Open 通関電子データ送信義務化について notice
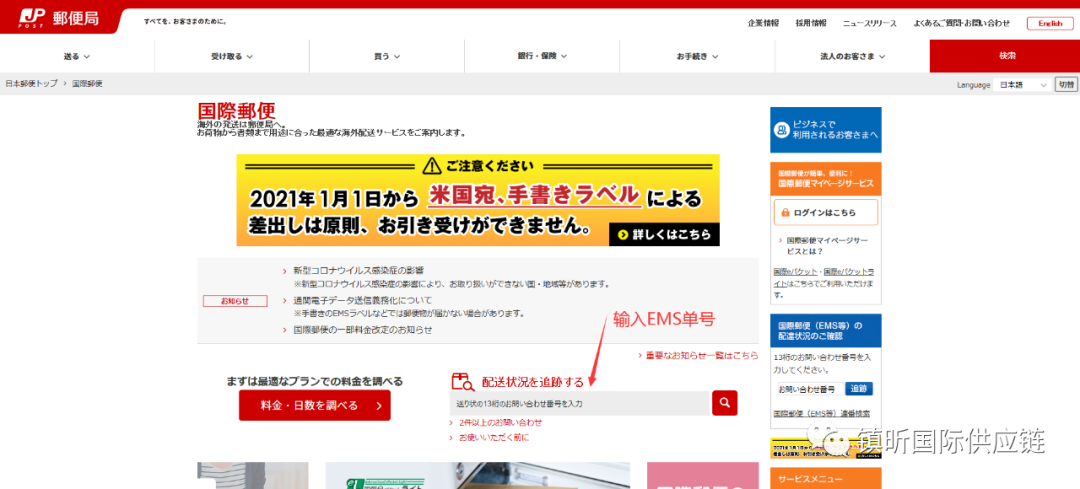This screenshot has height=489, width=1080. pyautogui.click(x=362, y=300)
